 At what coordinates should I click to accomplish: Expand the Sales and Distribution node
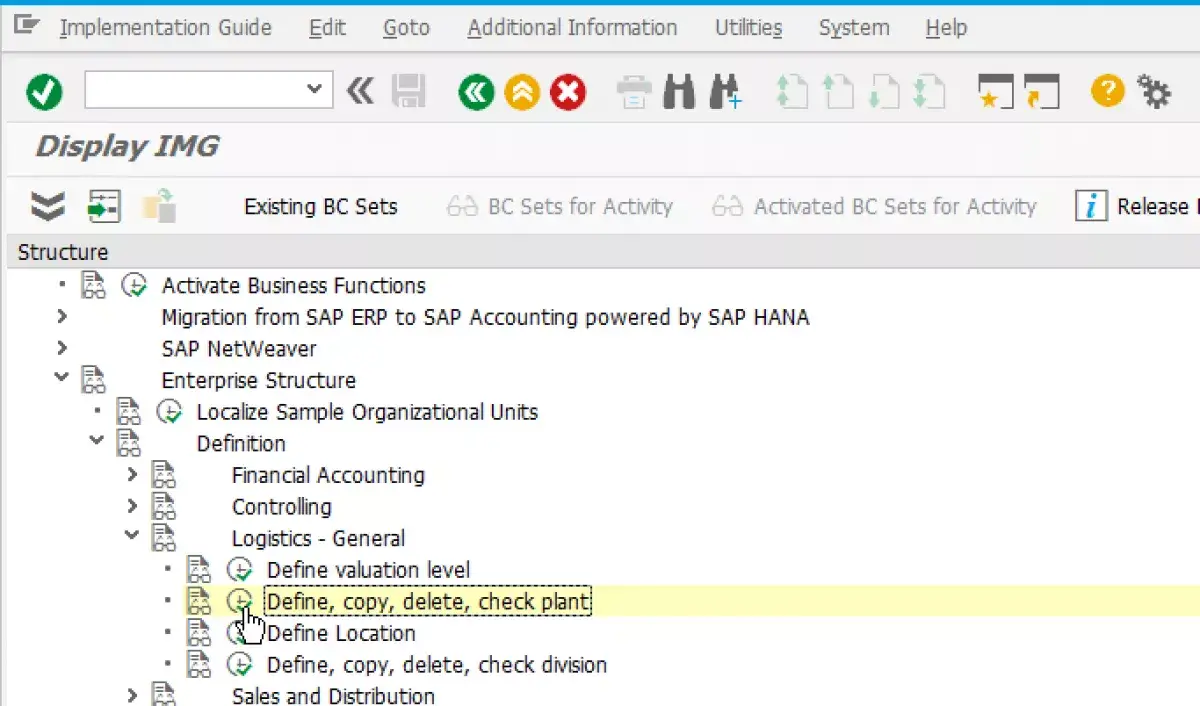132,695
